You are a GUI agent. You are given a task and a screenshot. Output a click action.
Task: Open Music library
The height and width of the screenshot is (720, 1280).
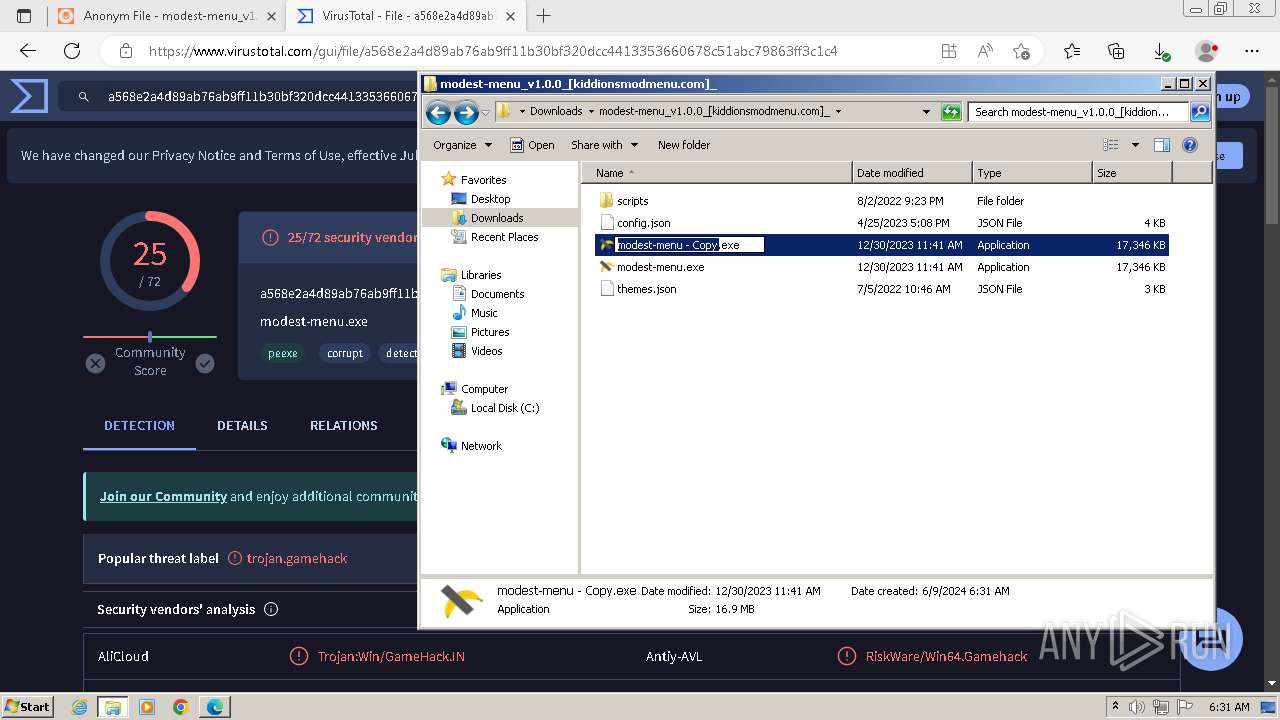pos(484,313)
